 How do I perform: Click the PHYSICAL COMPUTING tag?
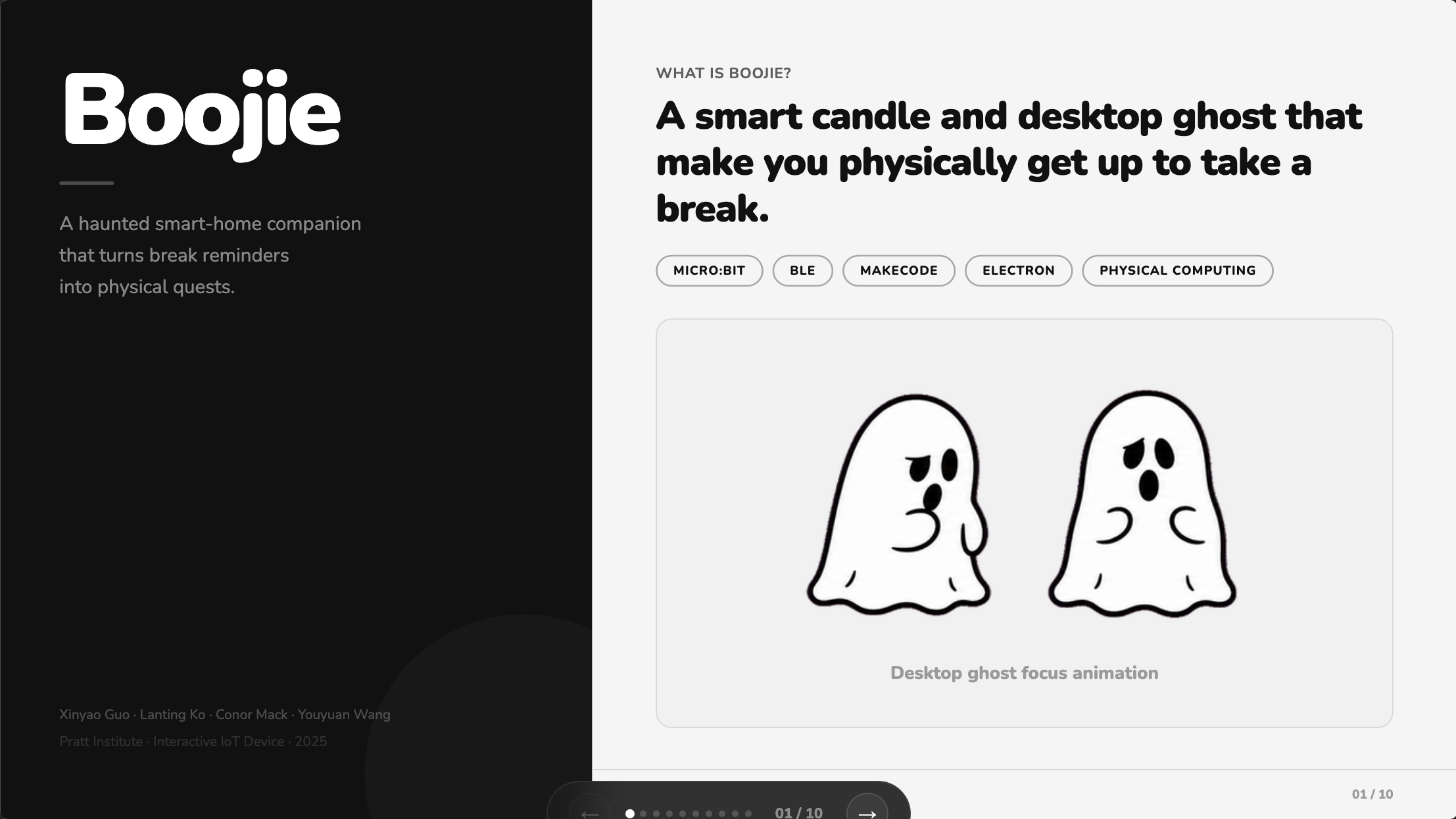click(1177, 271)
